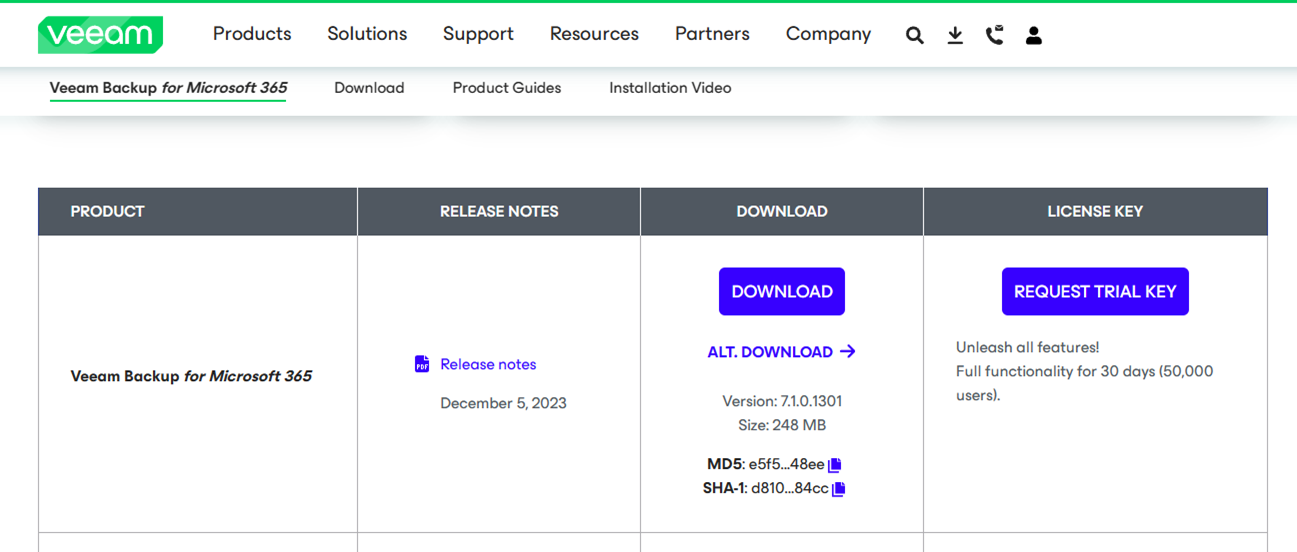Follow the ALT. DOWNLOAD link
This screenshot has width=1297, height=552.
pos(781,352)
